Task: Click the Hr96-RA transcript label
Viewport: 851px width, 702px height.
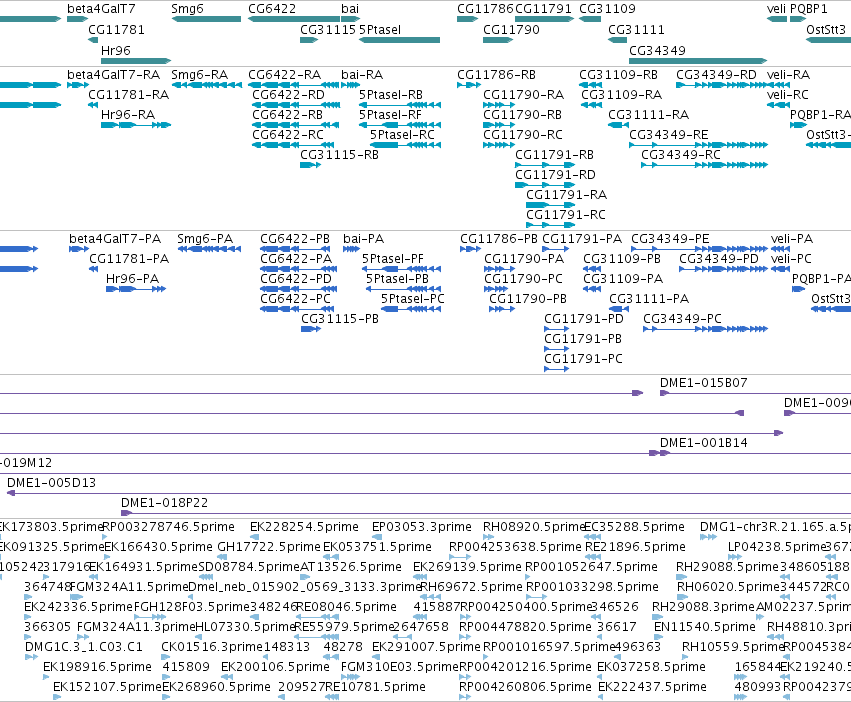Action: tap(128, 115)
